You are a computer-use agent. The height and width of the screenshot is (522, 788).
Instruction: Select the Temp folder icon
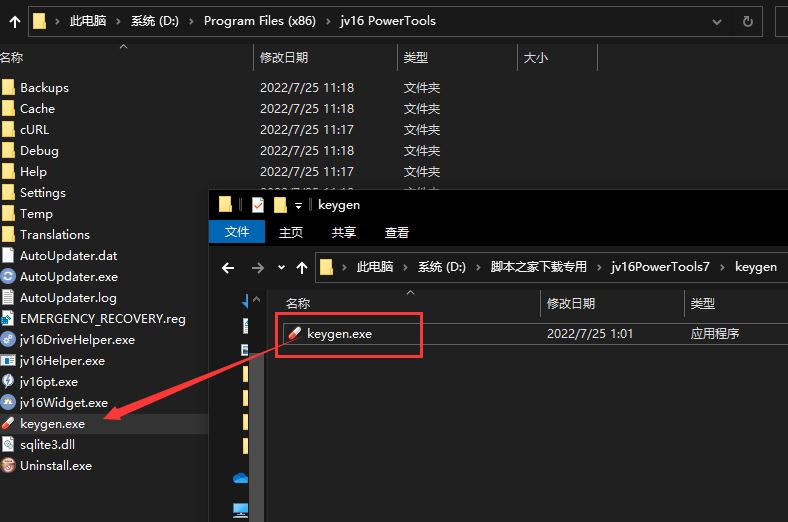(x=8, y=214)
